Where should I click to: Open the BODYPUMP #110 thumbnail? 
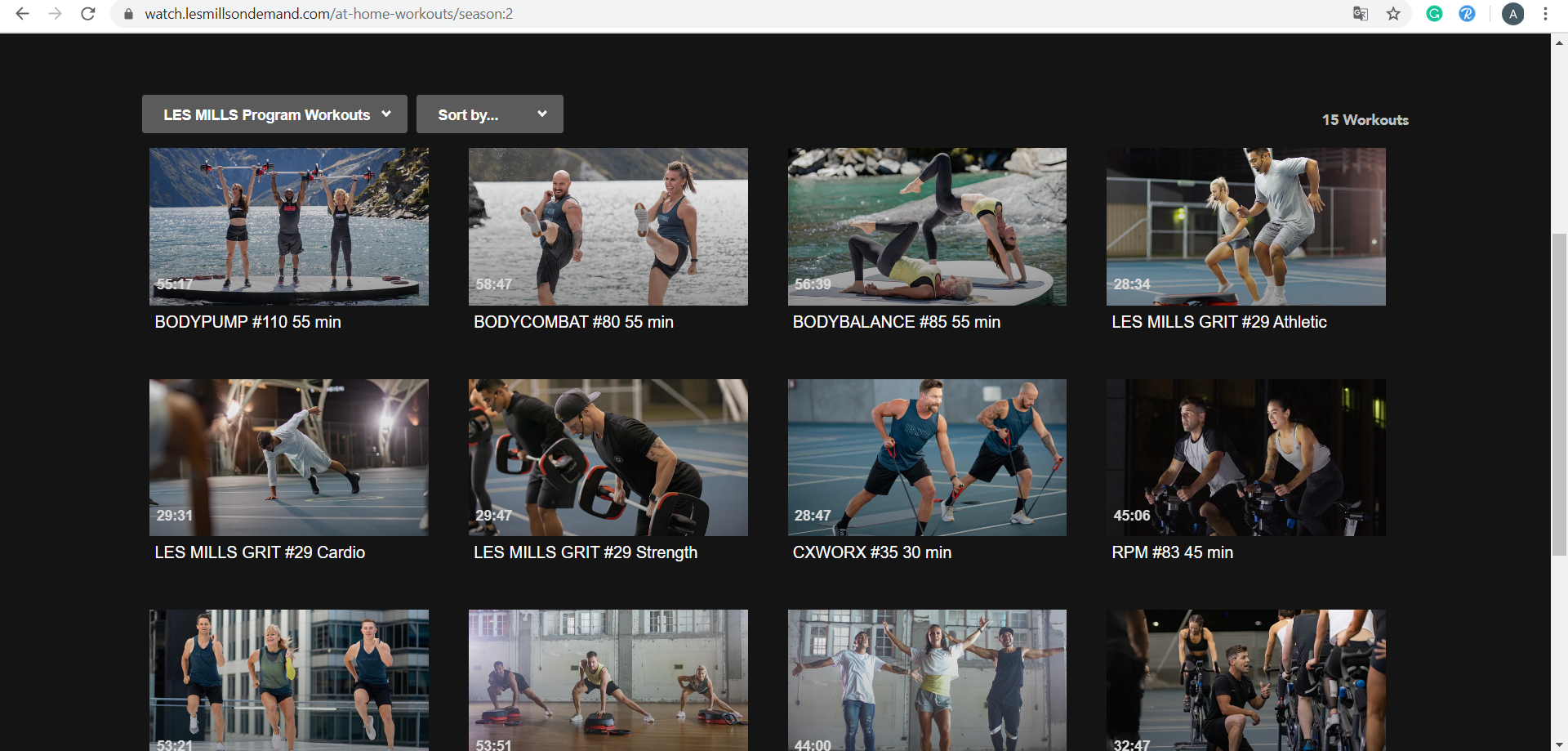[289, 226]
